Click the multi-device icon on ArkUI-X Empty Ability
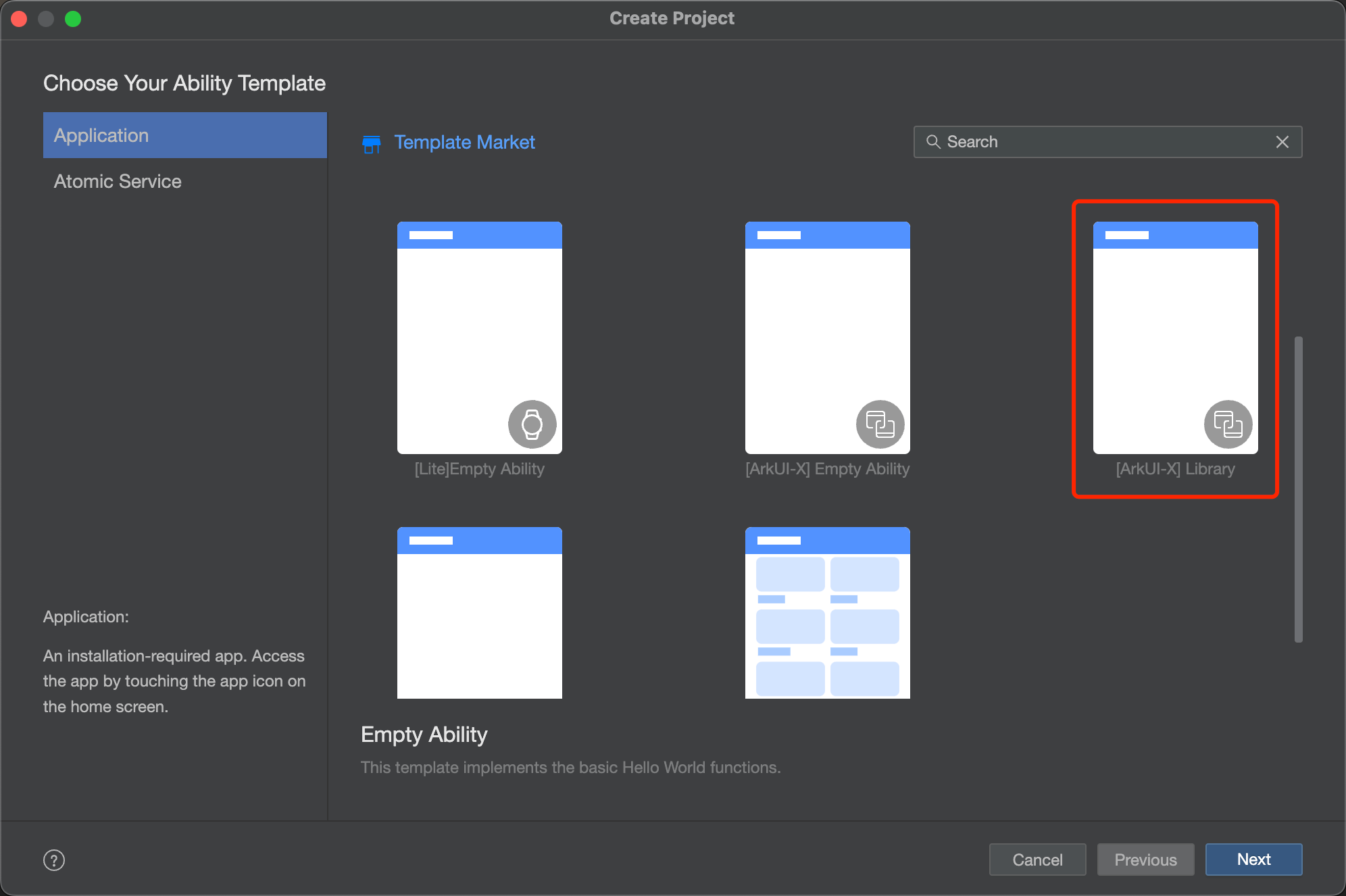1346x896 pixels. [880, 424]
